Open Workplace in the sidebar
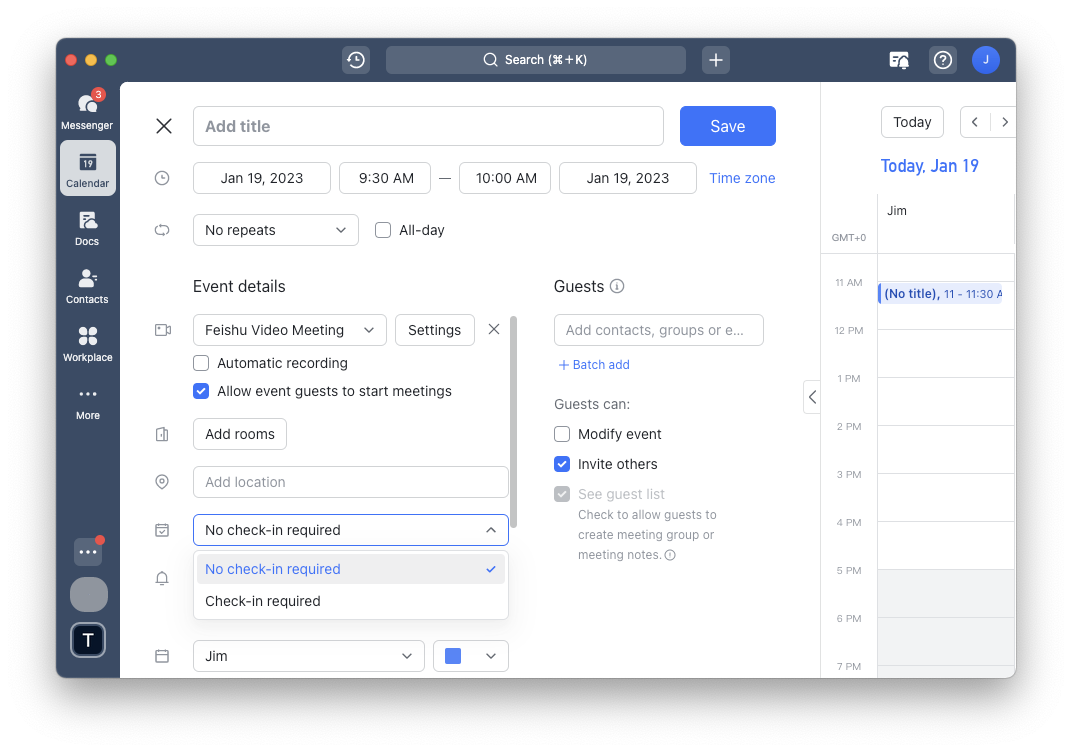This screenshot has width=1072, height=752. (87, 344)
